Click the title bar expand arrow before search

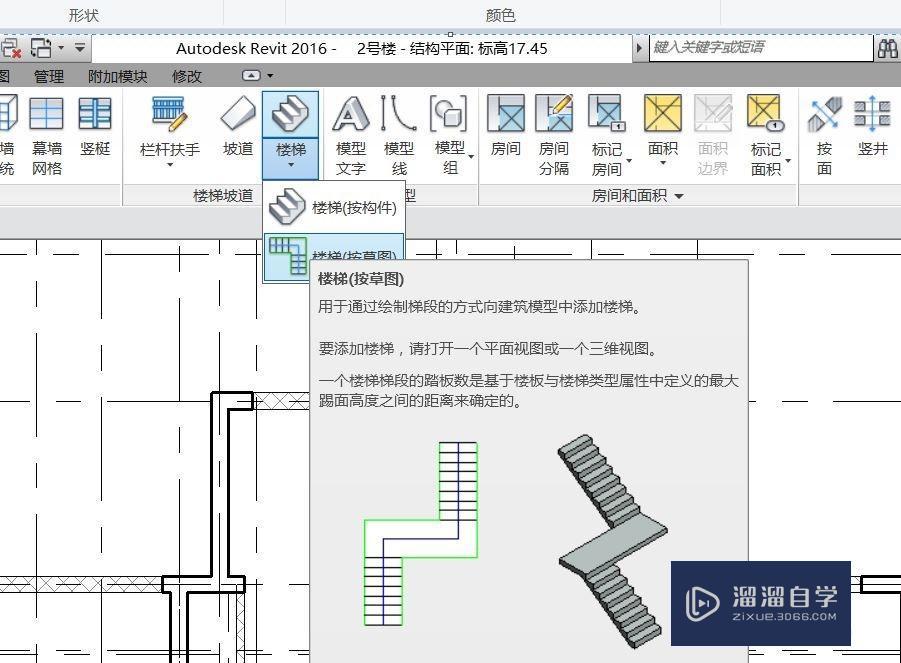(639, 48)
